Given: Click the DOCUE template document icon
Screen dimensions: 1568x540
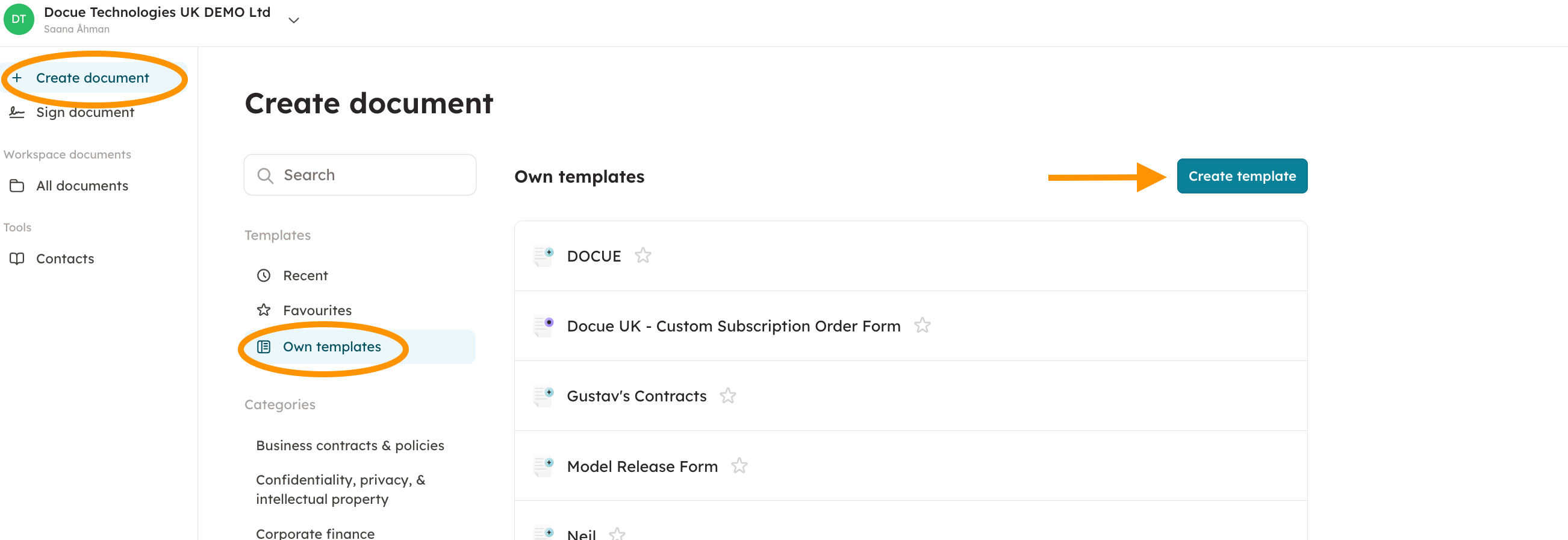Looking at the screenshot, I should pyautogui.click(x=543, y=256).
